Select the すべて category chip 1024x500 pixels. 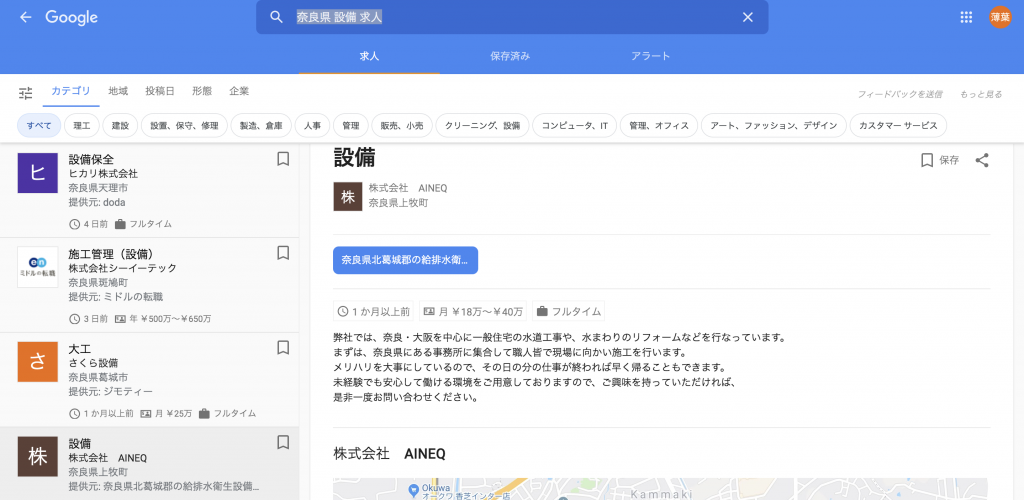pos(39,125)
